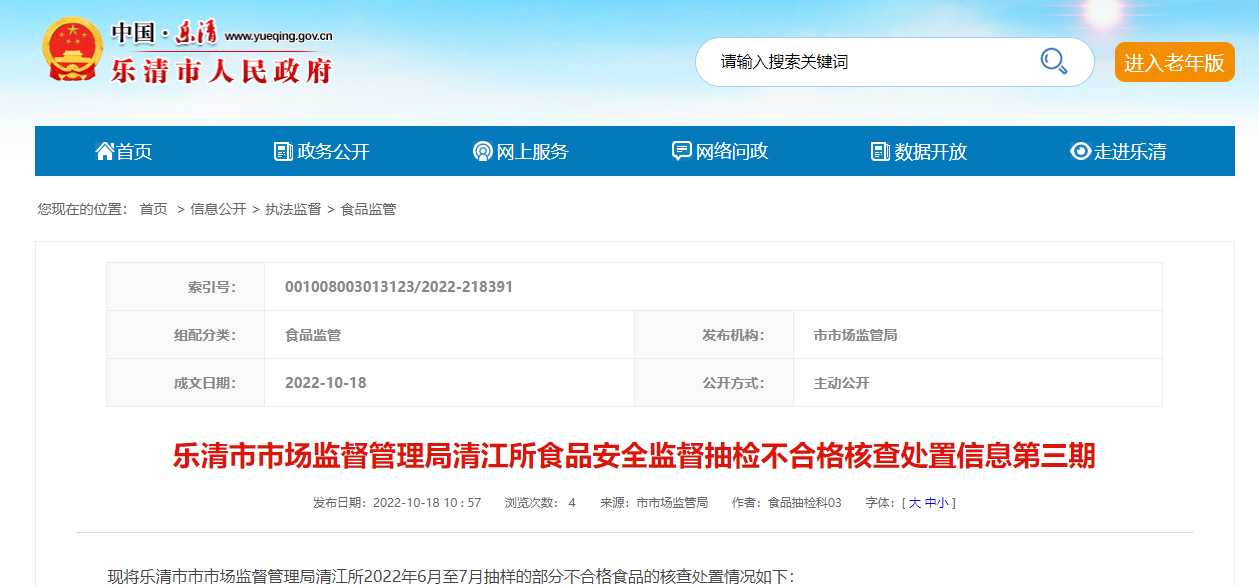This screenshot has height=587, width=1259.
Task: Click the home icon beside 首页
Action: coord(104,151)
